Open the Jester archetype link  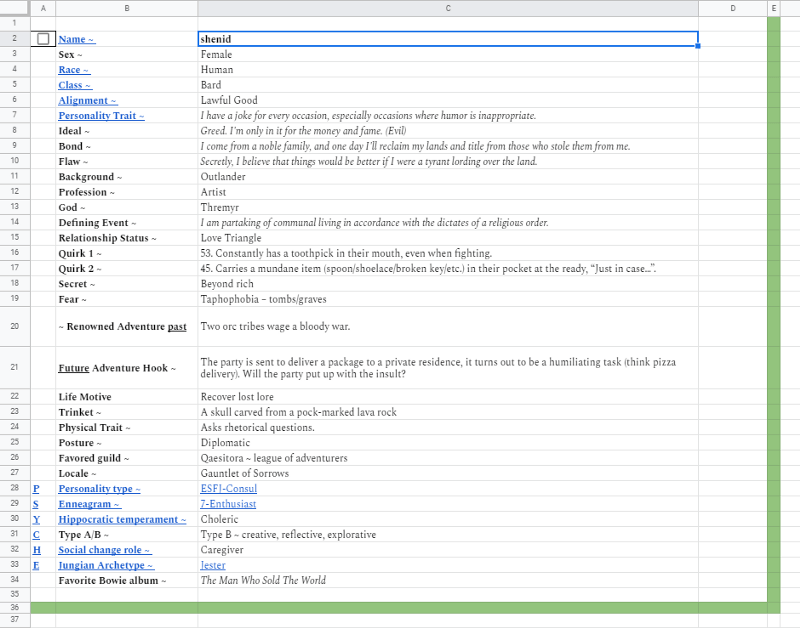(x=213, y=565)
